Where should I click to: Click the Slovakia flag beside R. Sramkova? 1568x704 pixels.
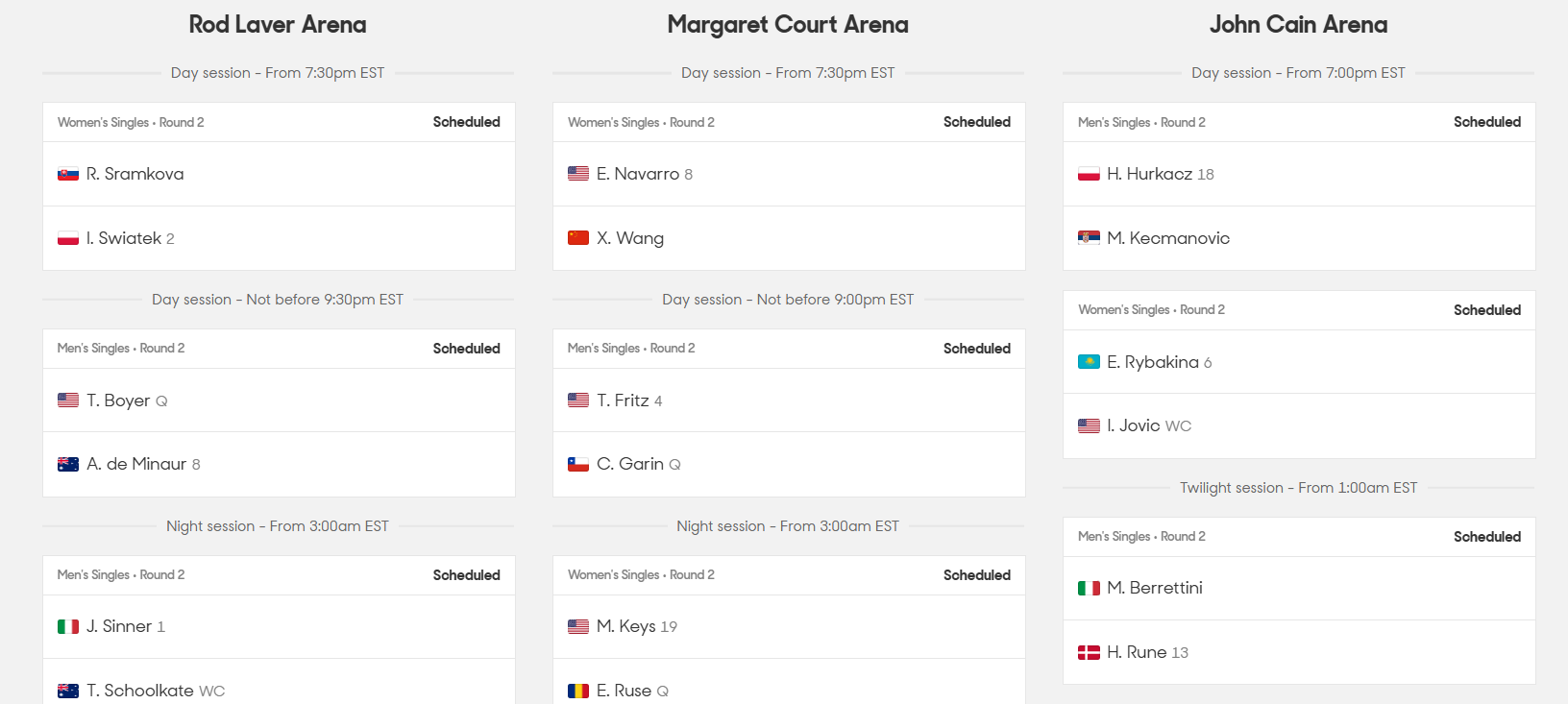click(68, 174)
